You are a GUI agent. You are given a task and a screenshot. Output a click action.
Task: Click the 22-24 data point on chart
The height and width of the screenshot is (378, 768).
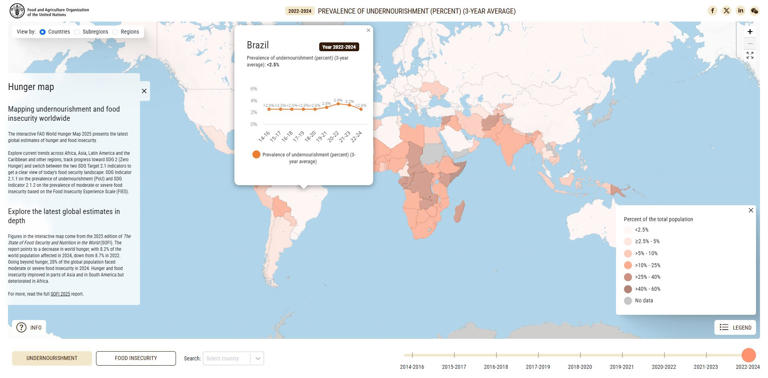click(361, 109)
